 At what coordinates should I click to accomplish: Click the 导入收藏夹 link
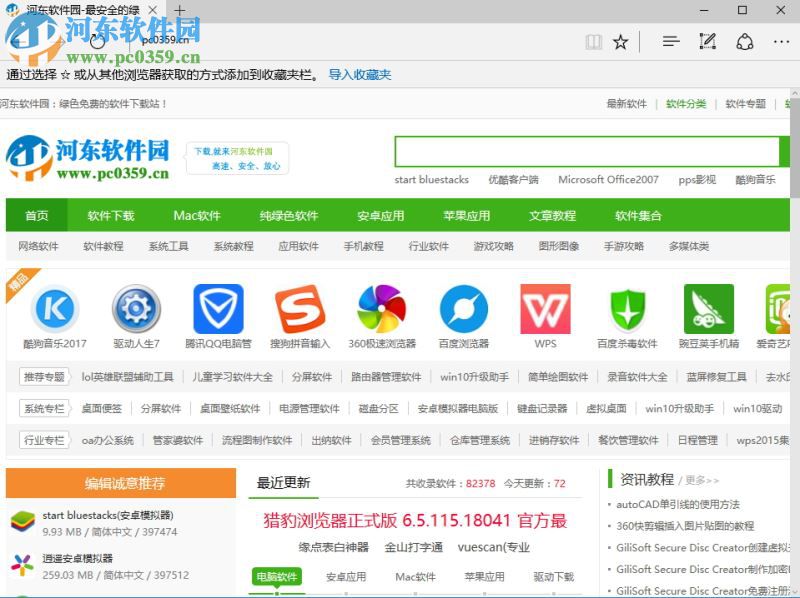click(x=359, y=73)
